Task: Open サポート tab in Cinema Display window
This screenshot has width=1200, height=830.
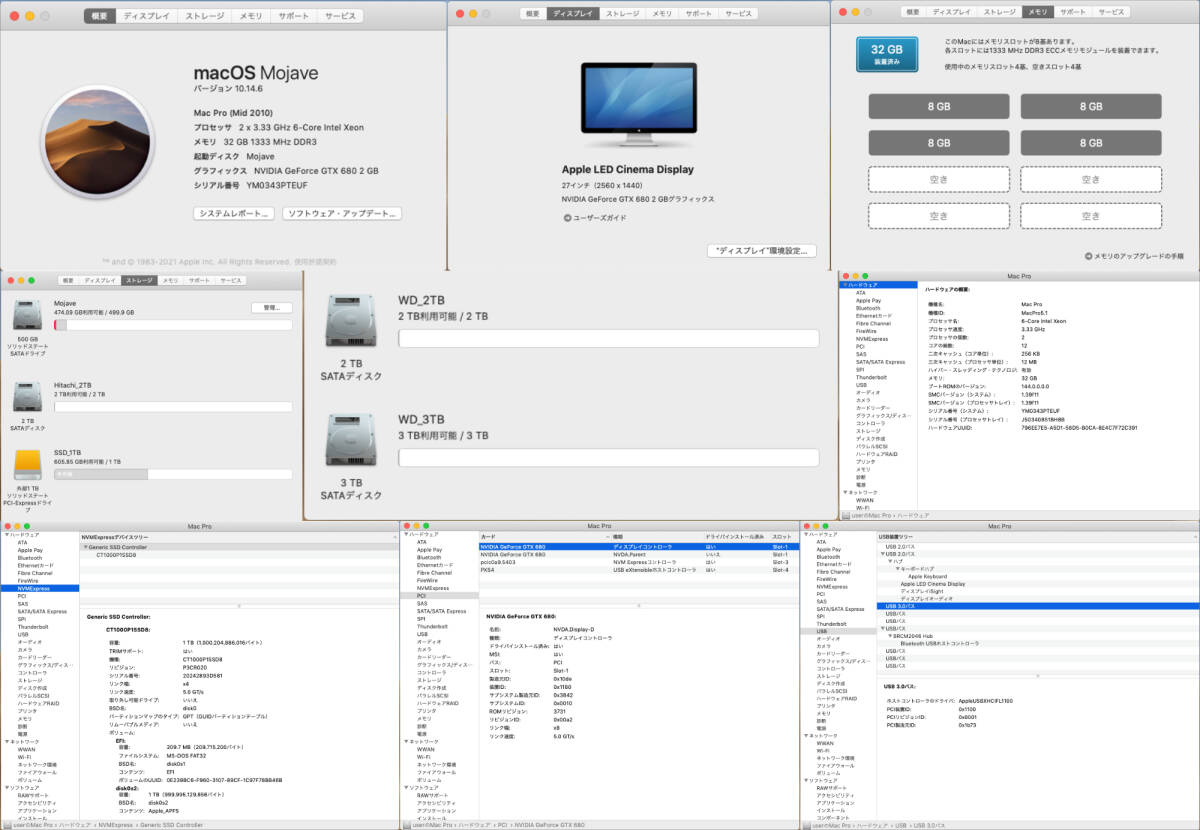Action: (x=700, y=14)
